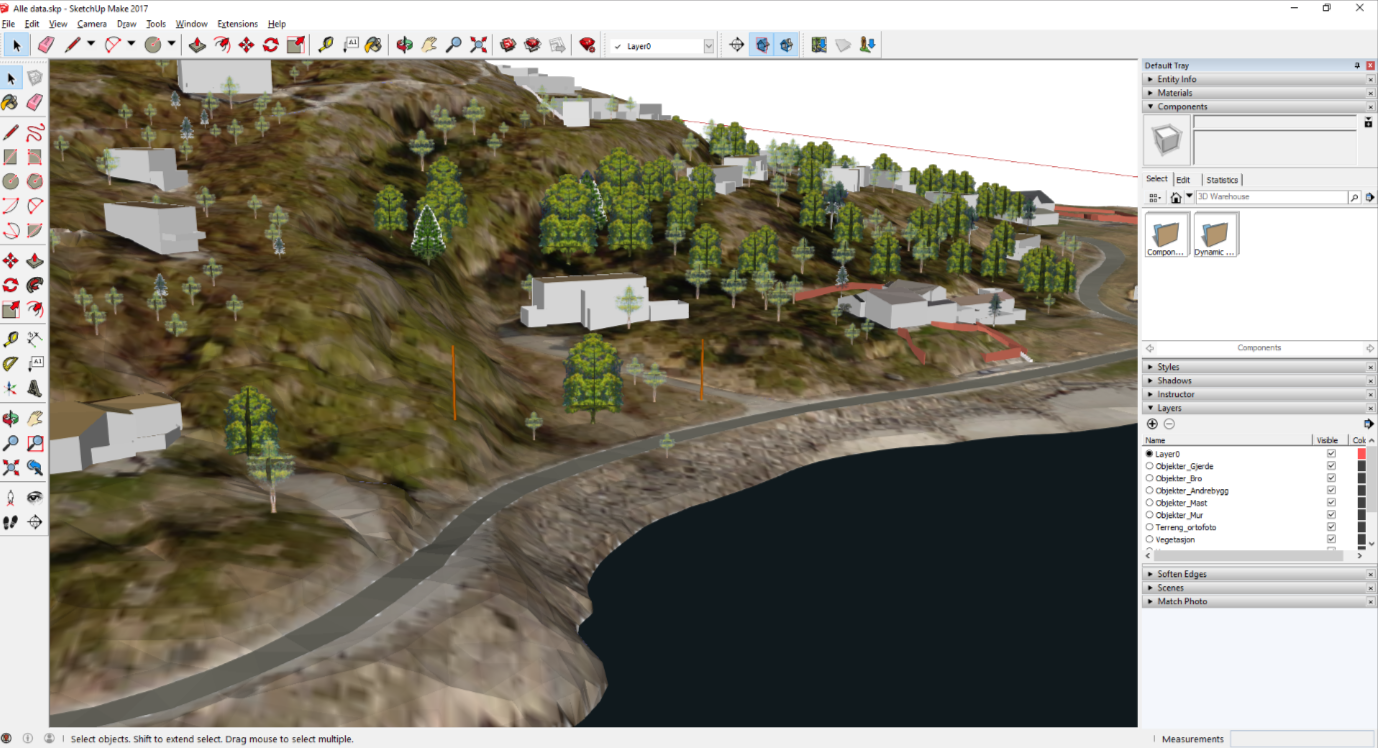
Task: Activate the Orbit tool in top toolbar
Action: click(404, 45)
